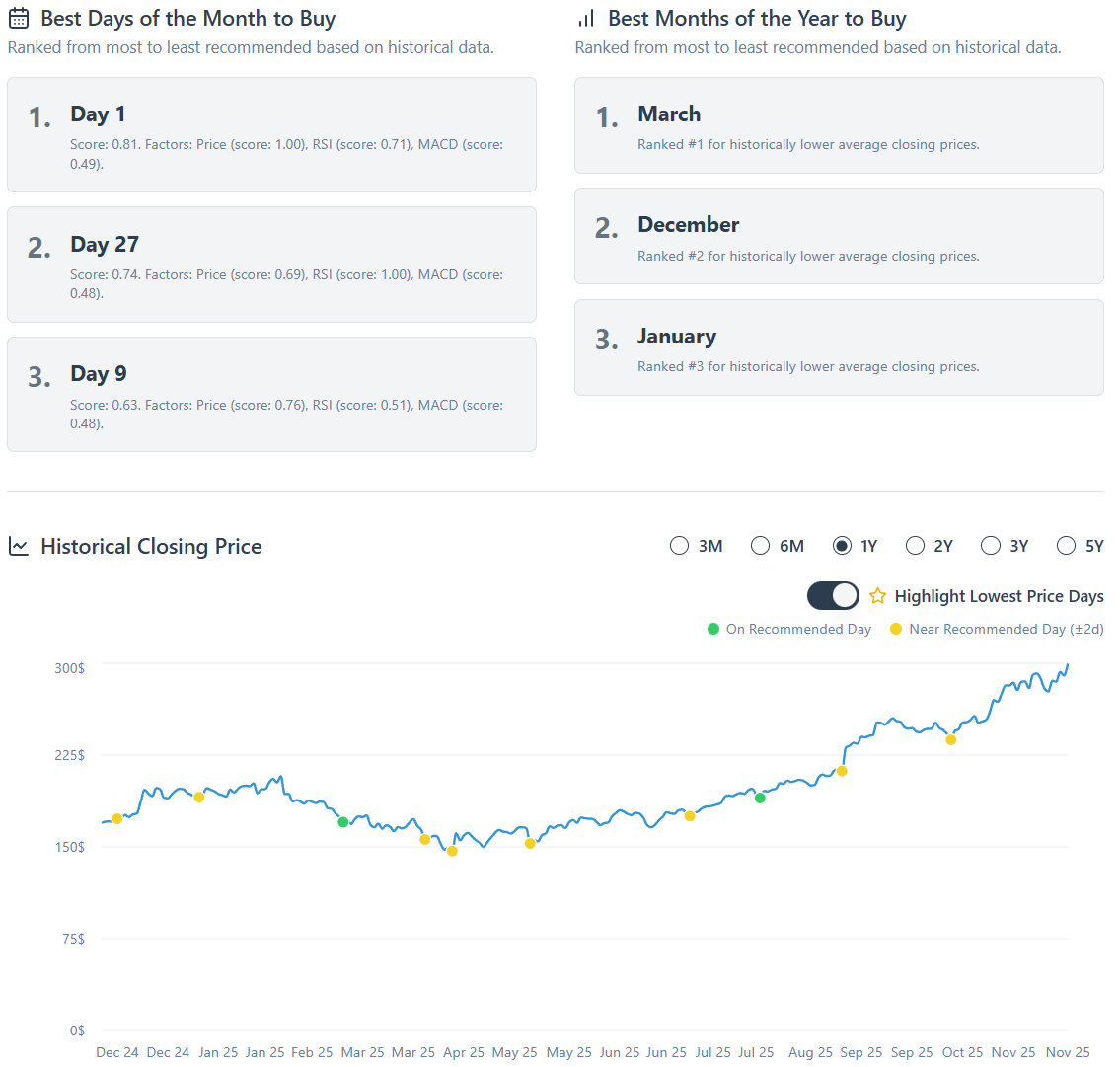Click yellow dot in Near Recommended Day legend

click(x=896, y=630)
